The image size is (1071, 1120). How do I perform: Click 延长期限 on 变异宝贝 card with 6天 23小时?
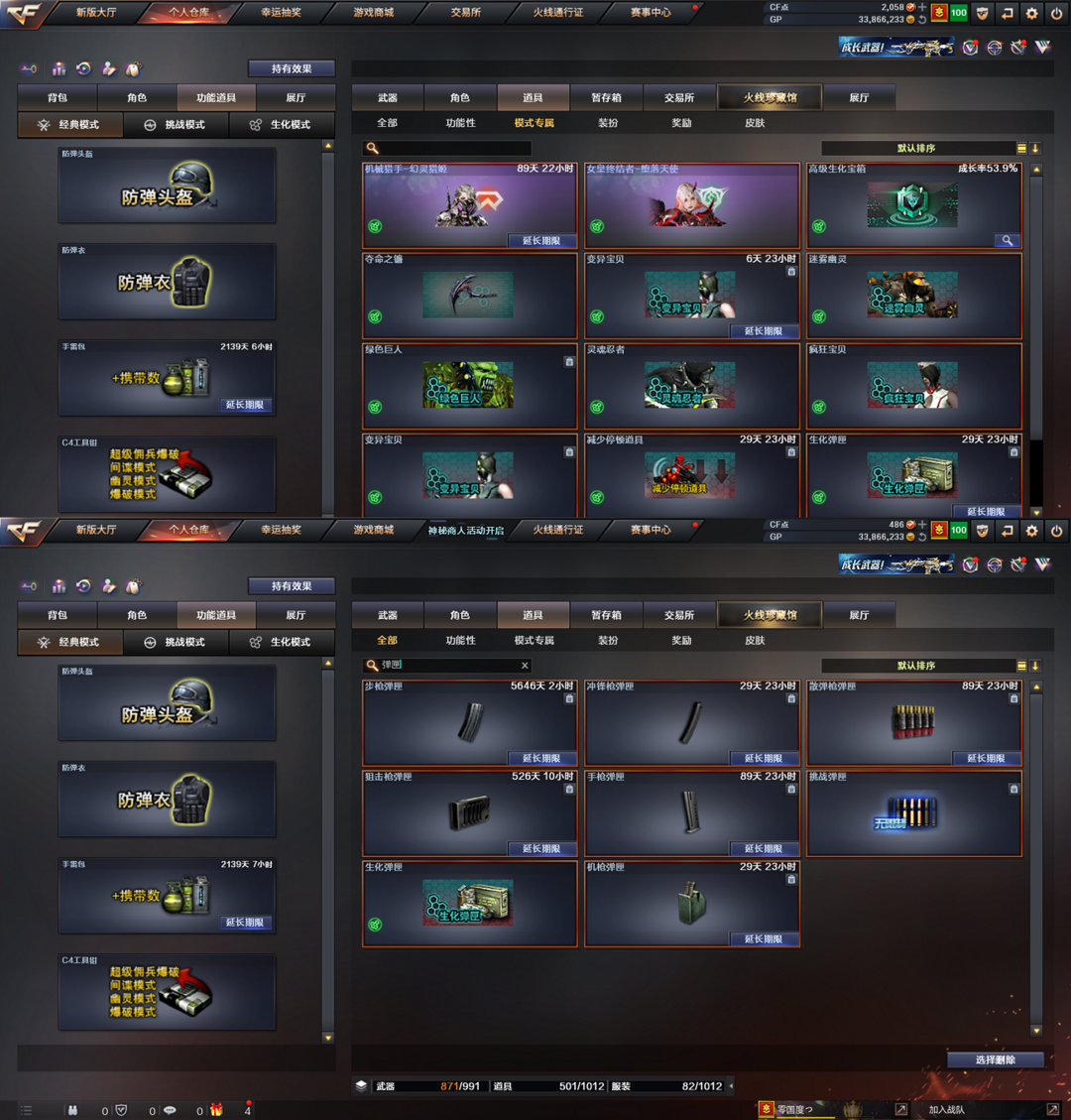[x=764, y=331]
